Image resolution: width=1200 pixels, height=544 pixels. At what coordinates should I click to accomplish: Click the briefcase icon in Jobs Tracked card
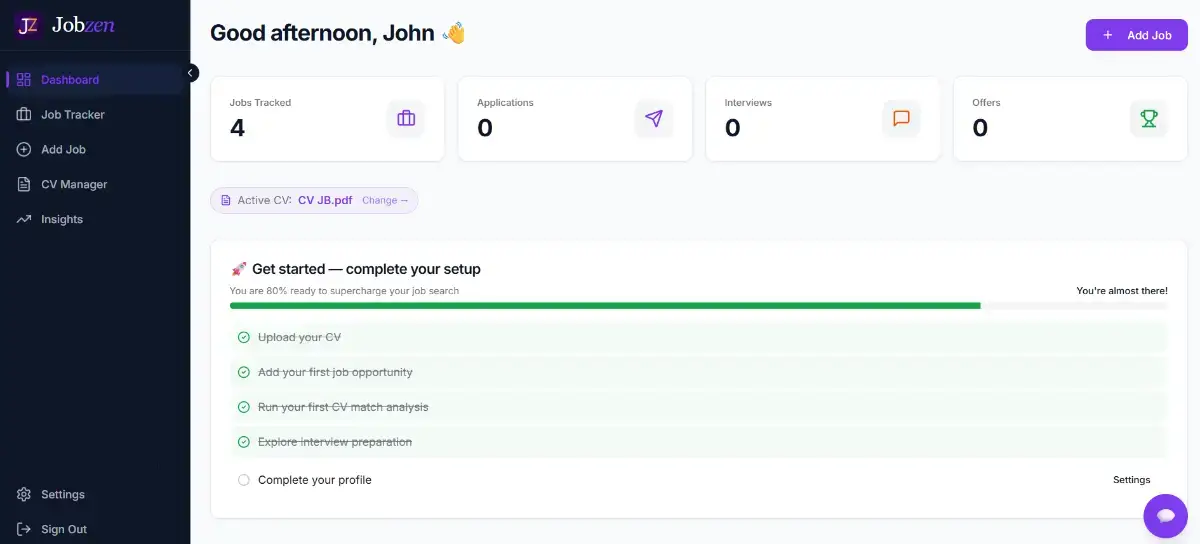406,119
